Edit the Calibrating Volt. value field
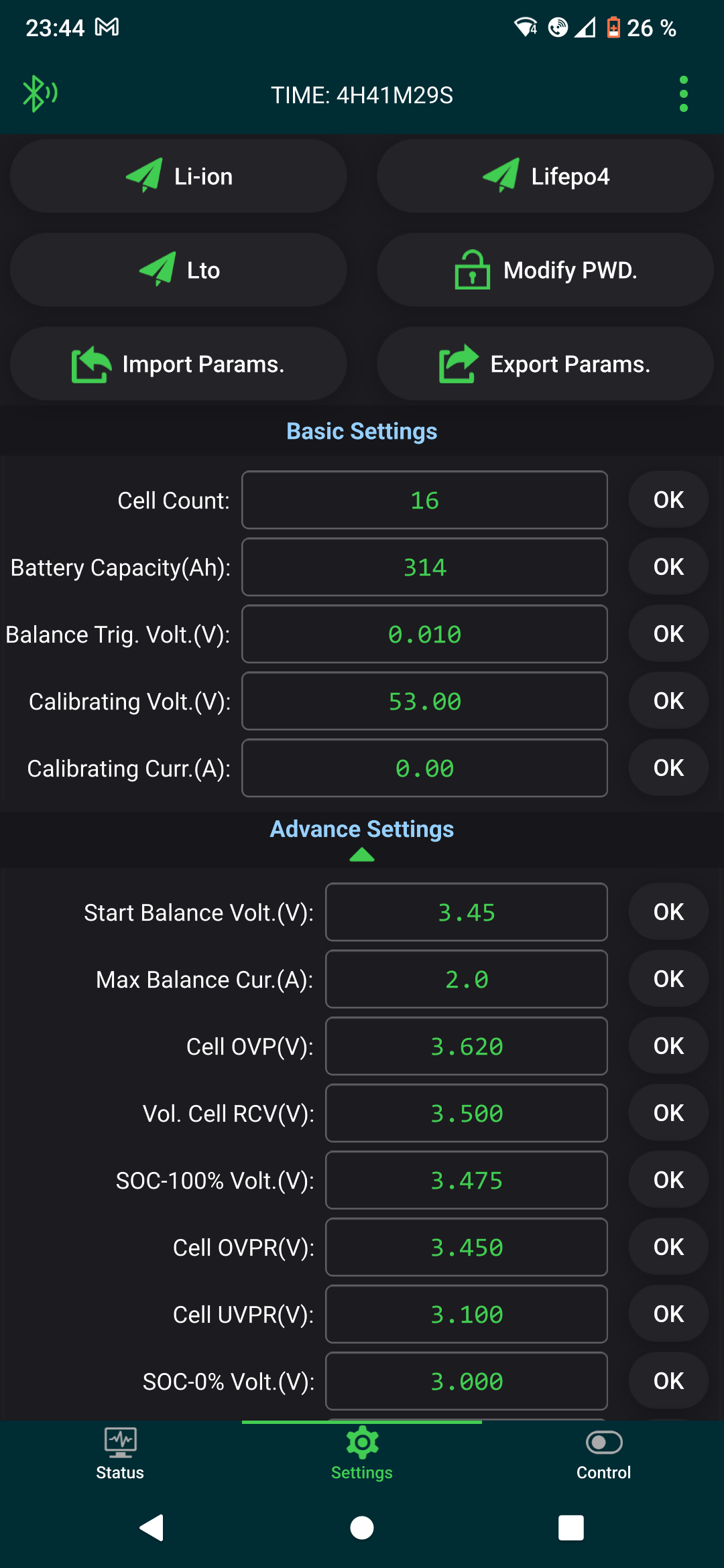The image size is (724, 1568). [424, 701]
